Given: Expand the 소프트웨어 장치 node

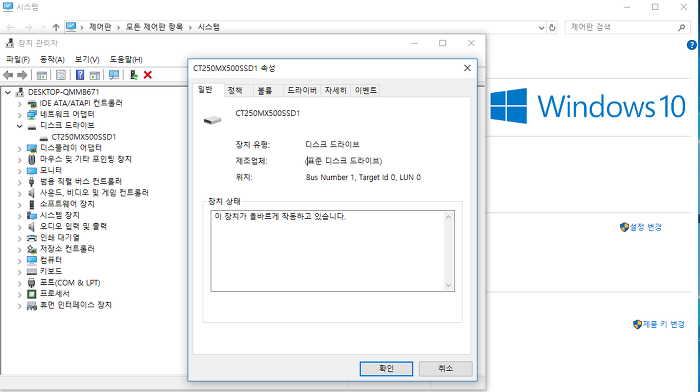Looking at the screenshot, I should [19, 204].
